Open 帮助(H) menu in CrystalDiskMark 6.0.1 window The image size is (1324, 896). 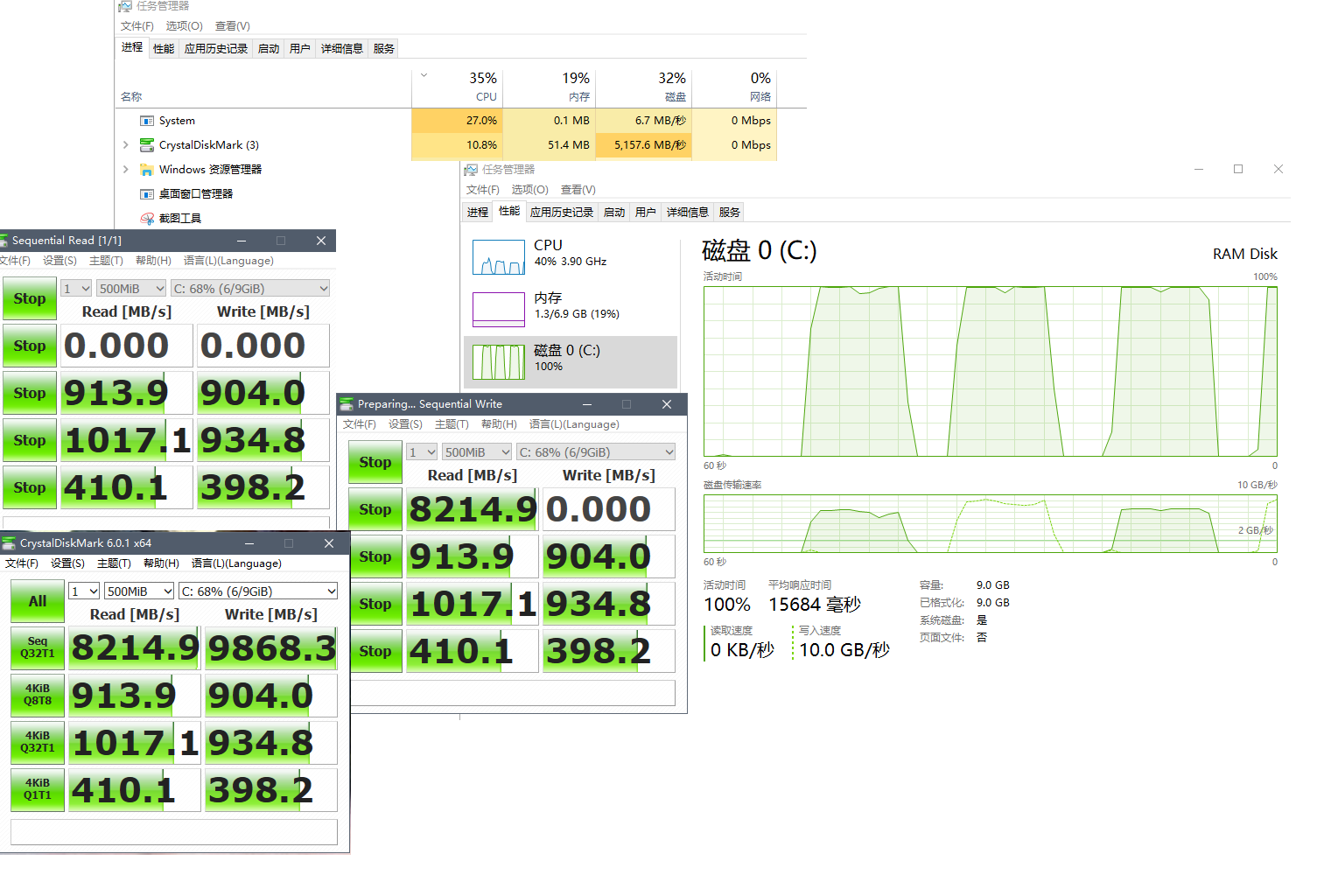[161, 563]
